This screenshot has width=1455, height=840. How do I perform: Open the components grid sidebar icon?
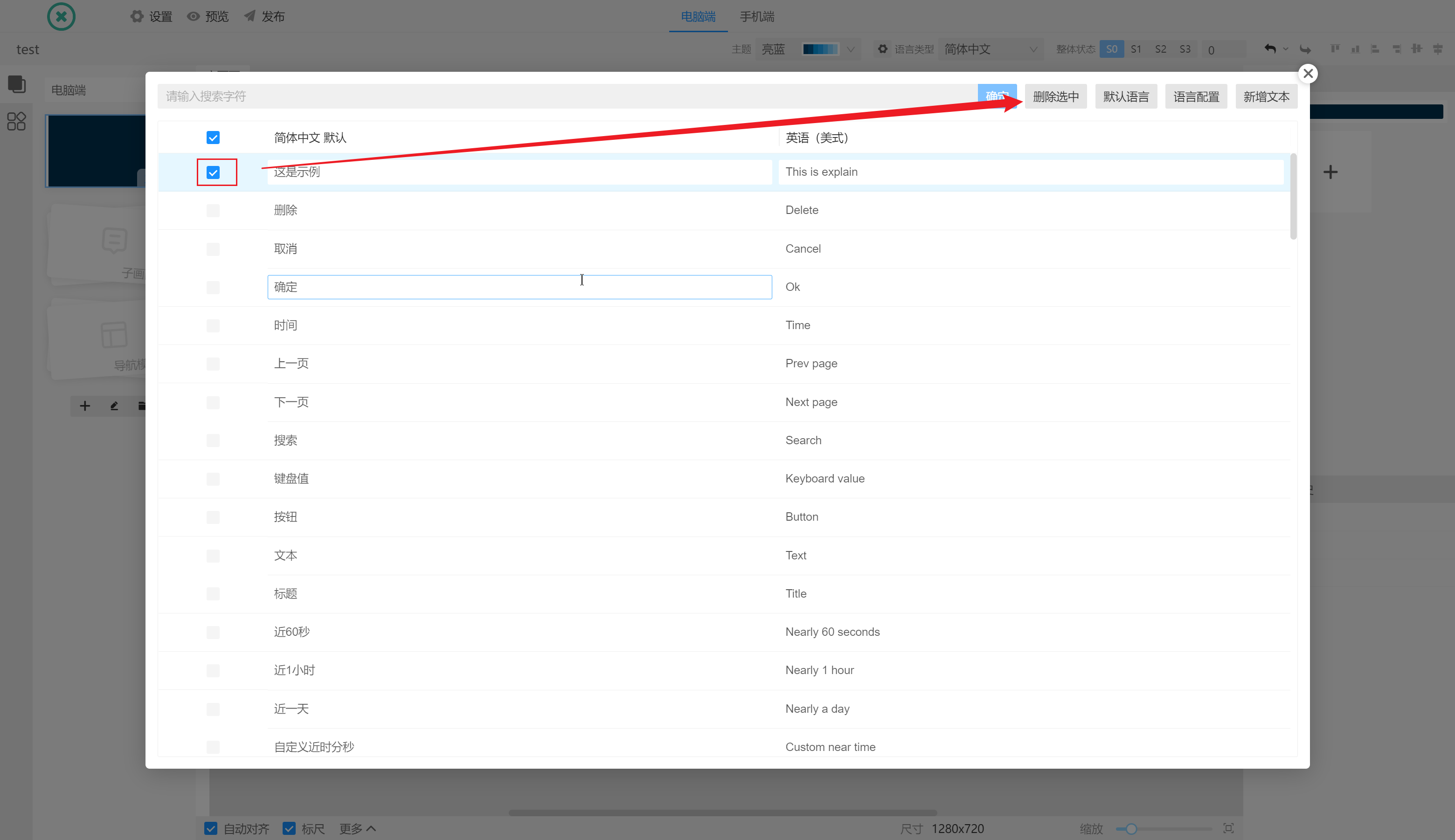tap(16, 121)
